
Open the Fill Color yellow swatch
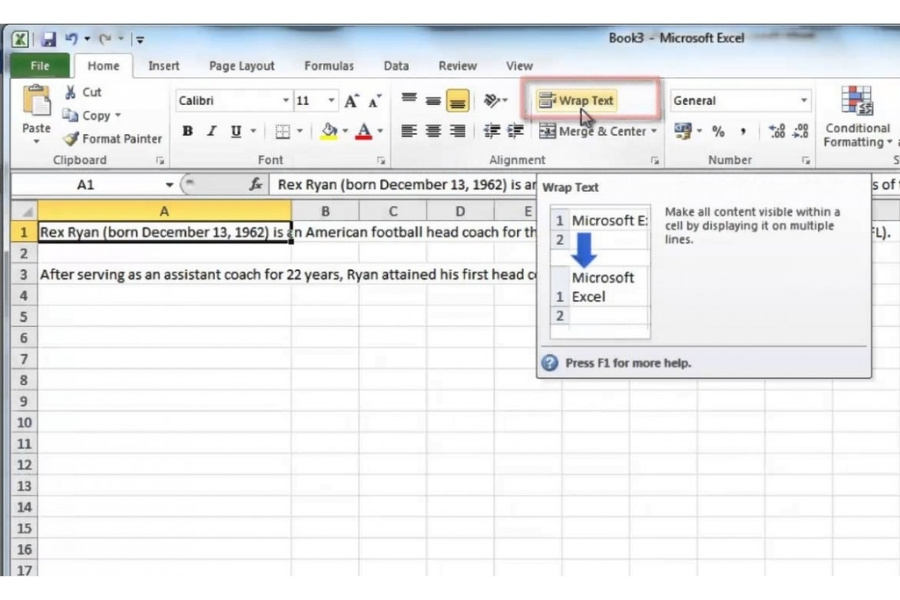tap(329, 131)
